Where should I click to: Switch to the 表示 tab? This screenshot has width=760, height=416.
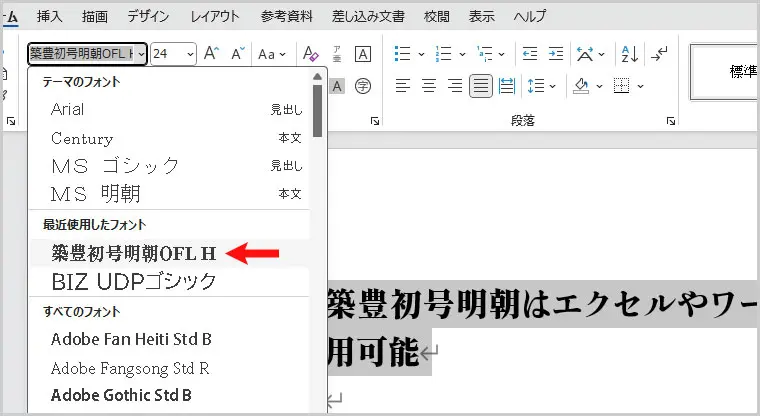coord(481,17)
